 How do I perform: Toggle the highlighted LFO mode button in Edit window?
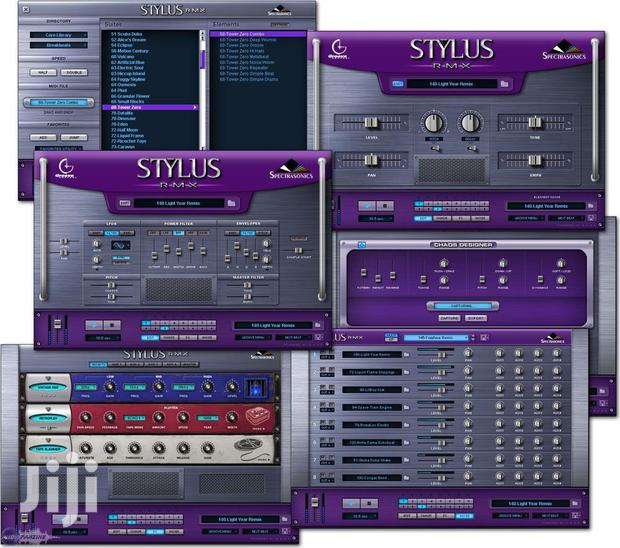click(x=112, y=233)
